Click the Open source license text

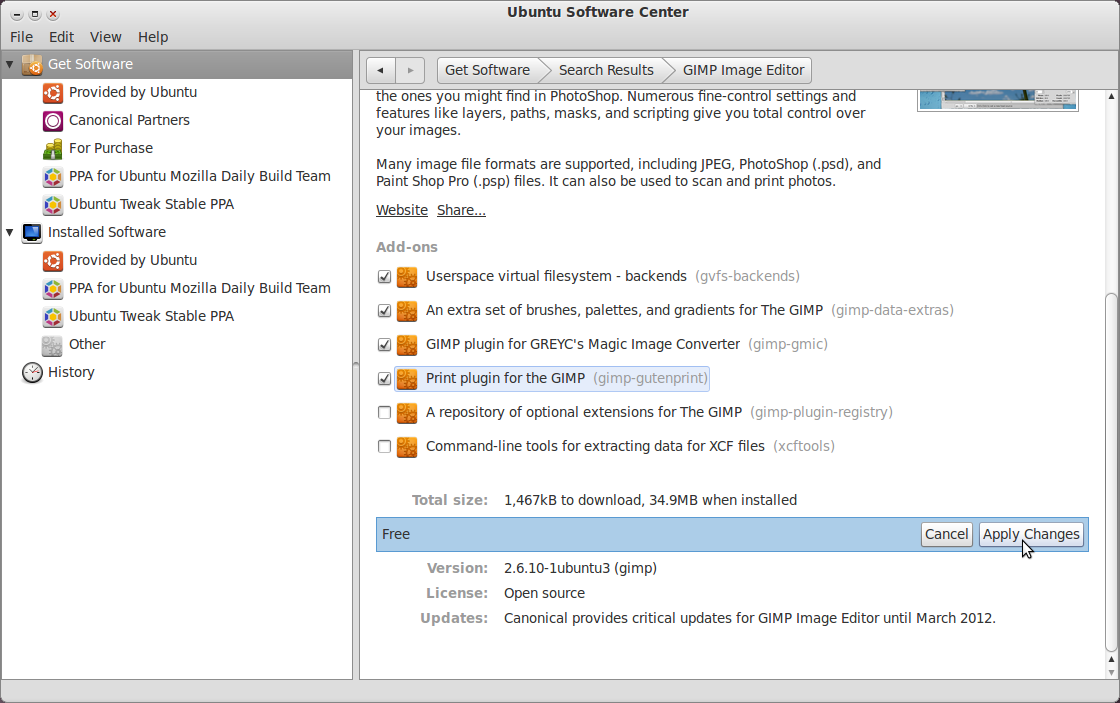coord(544,593)
